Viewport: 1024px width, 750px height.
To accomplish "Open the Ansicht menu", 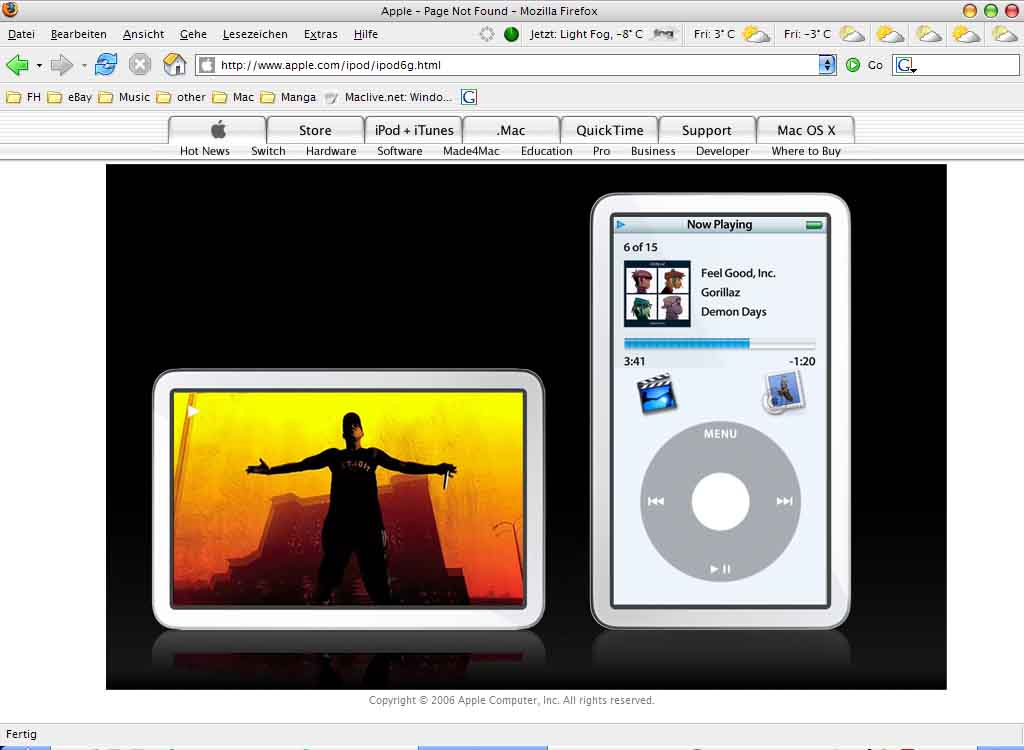I will pos(143,34).
